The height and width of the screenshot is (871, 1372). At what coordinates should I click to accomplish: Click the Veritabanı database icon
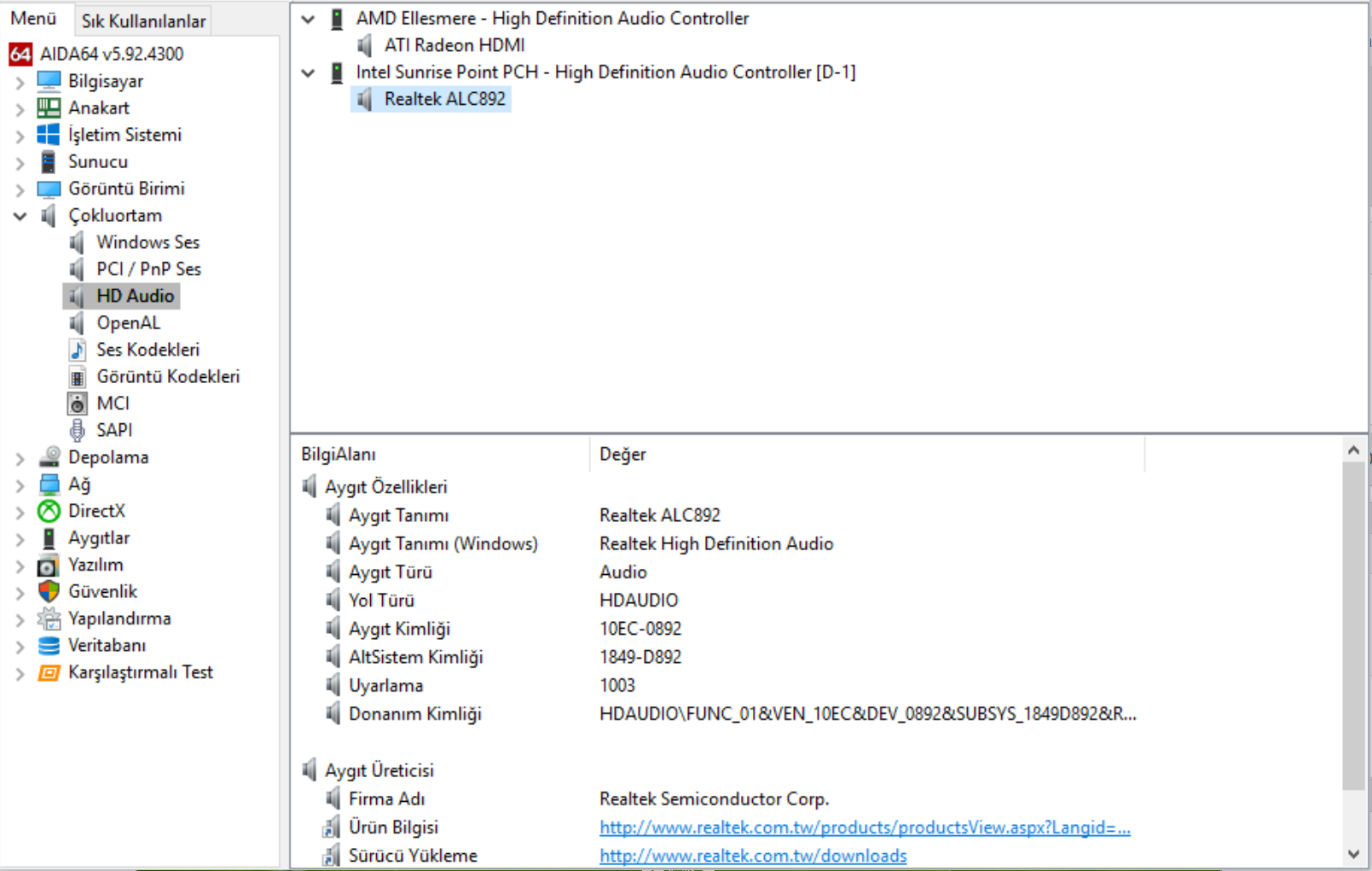tap(49, 646)
